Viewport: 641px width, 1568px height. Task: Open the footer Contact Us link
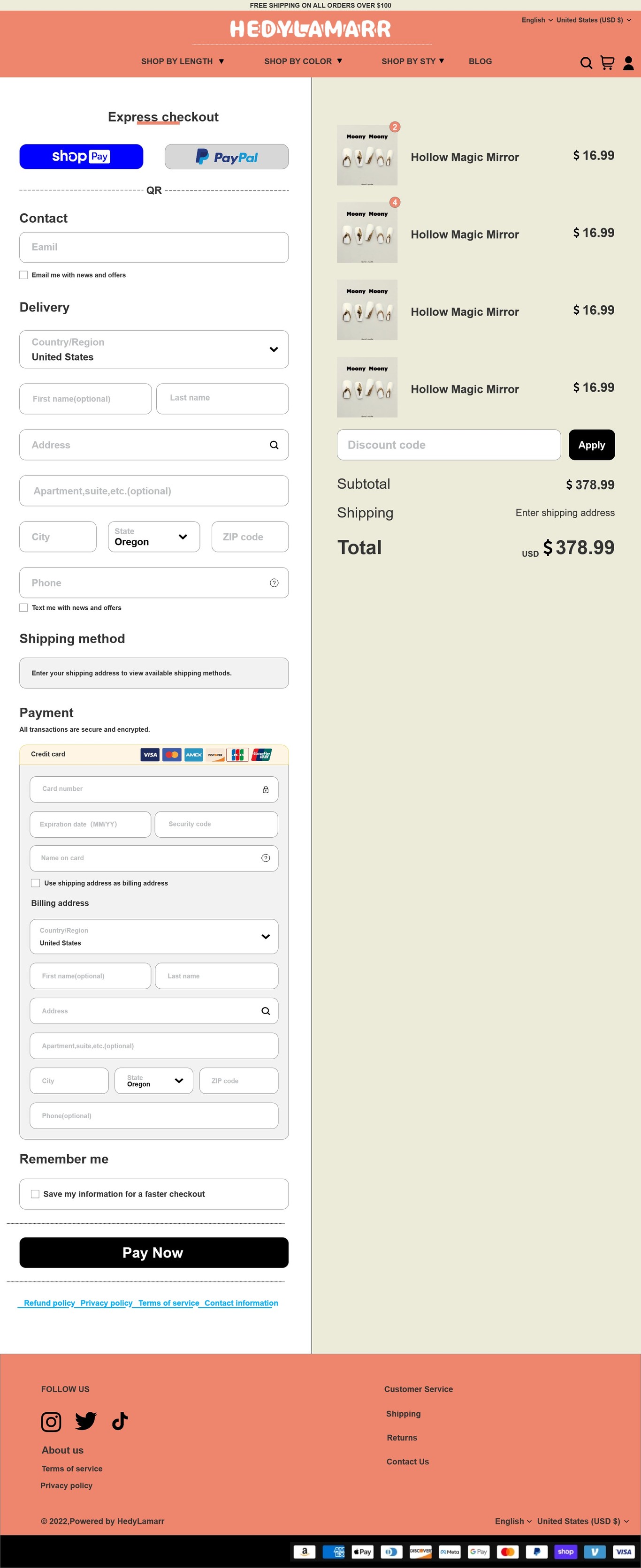(x=407, y=1462)
